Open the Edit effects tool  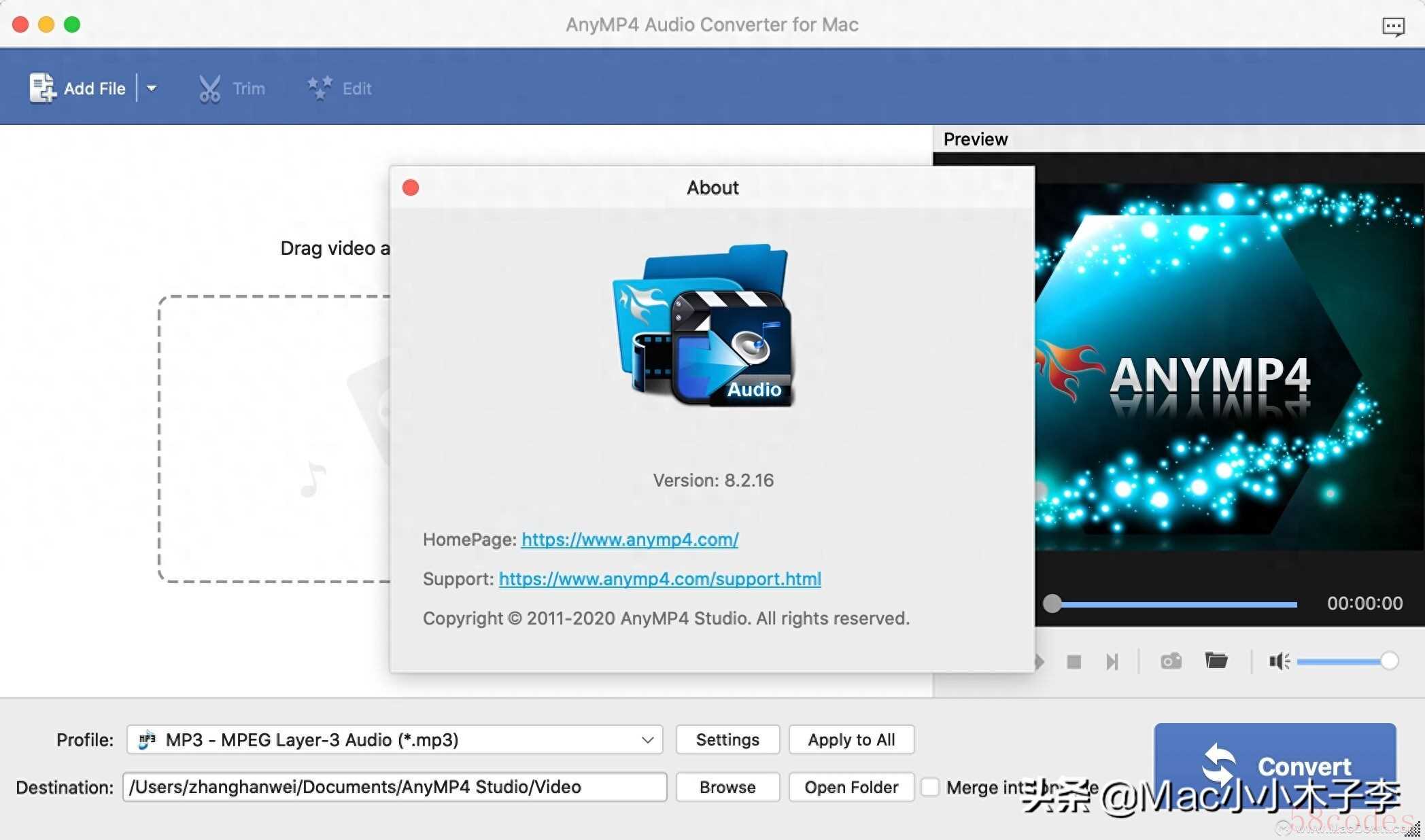(x=320, y=88)
